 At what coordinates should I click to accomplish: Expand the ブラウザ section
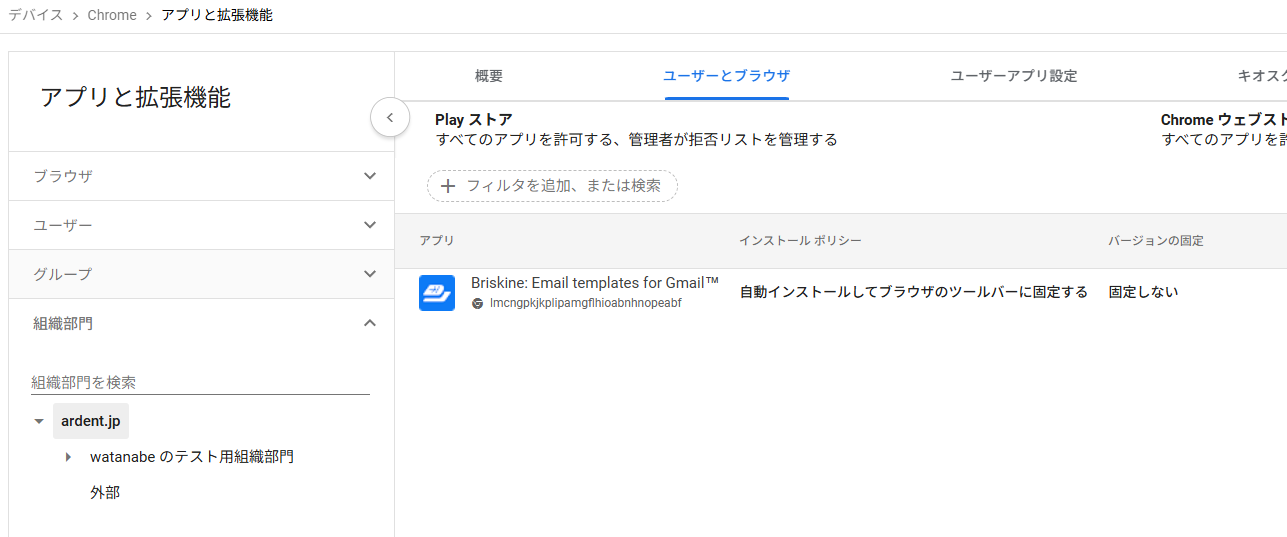370,176
